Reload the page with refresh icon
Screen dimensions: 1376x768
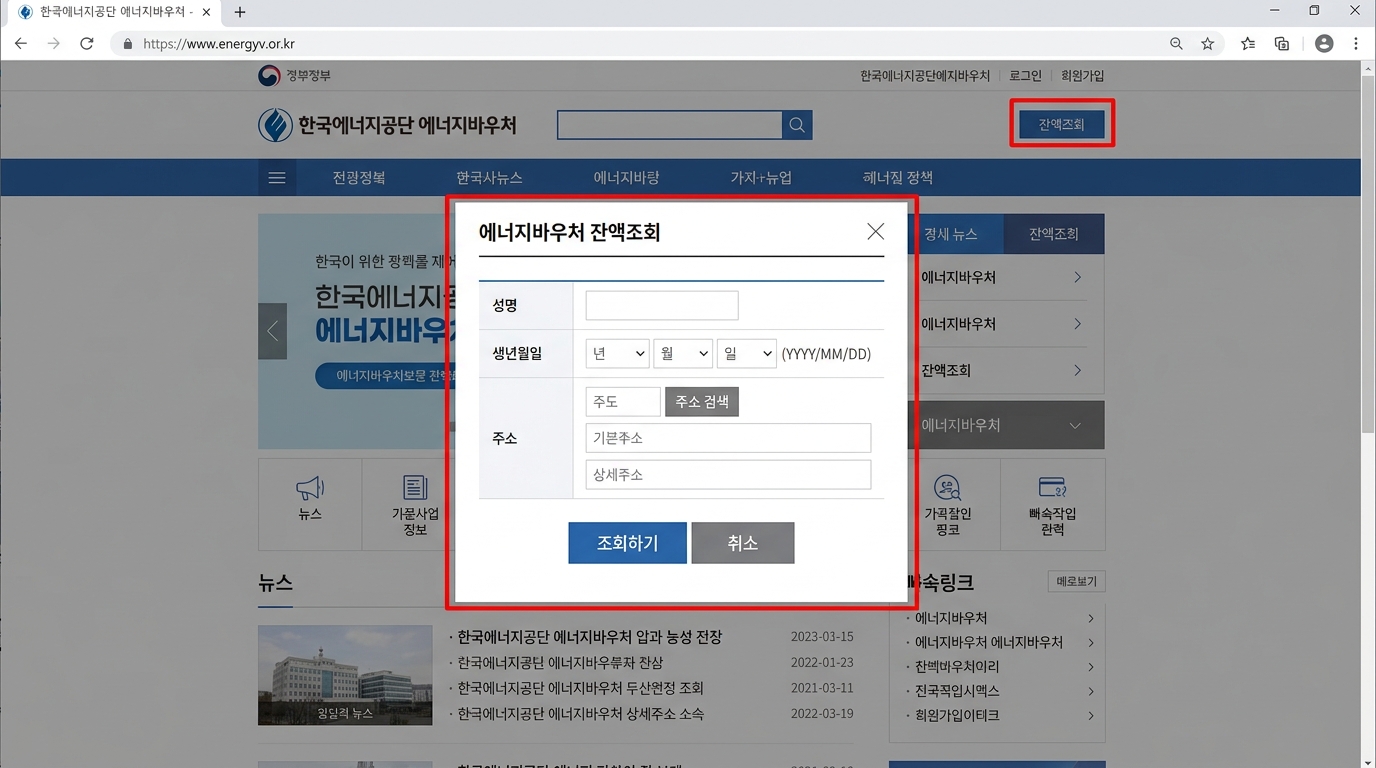click(87, 44)
